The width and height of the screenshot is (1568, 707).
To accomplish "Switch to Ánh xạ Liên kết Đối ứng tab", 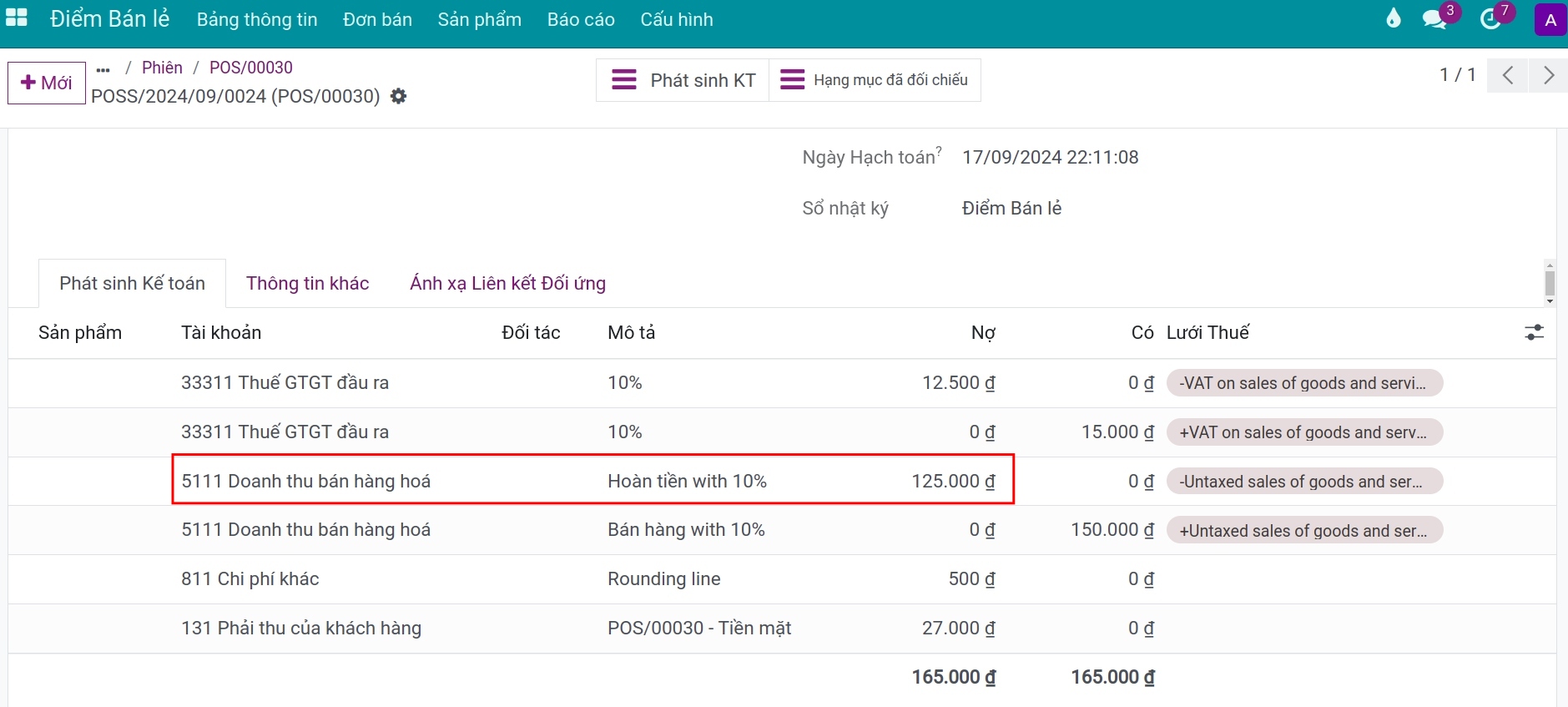I will 507,284.
